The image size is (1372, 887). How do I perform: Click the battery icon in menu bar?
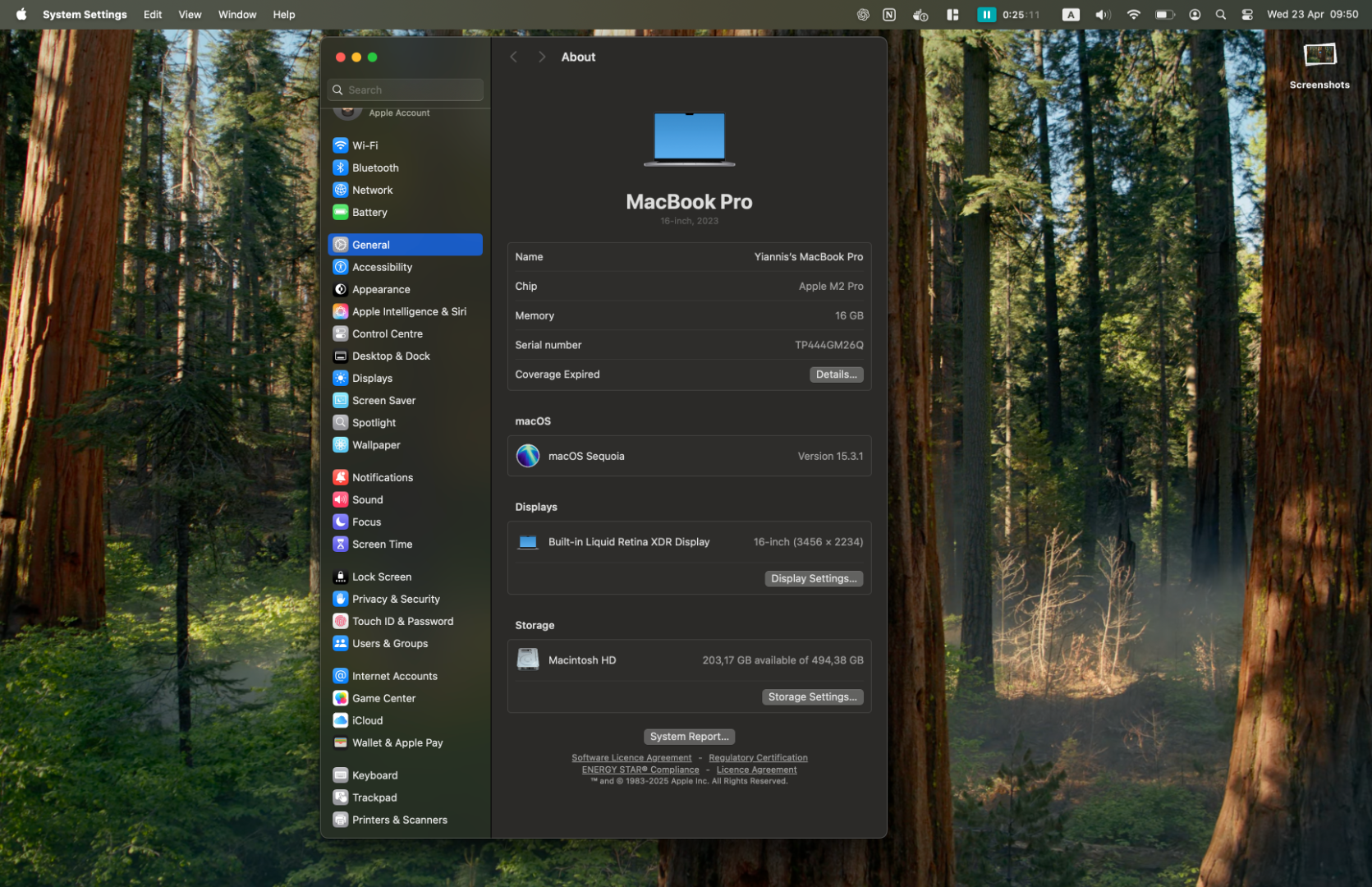pos(1164,14)
